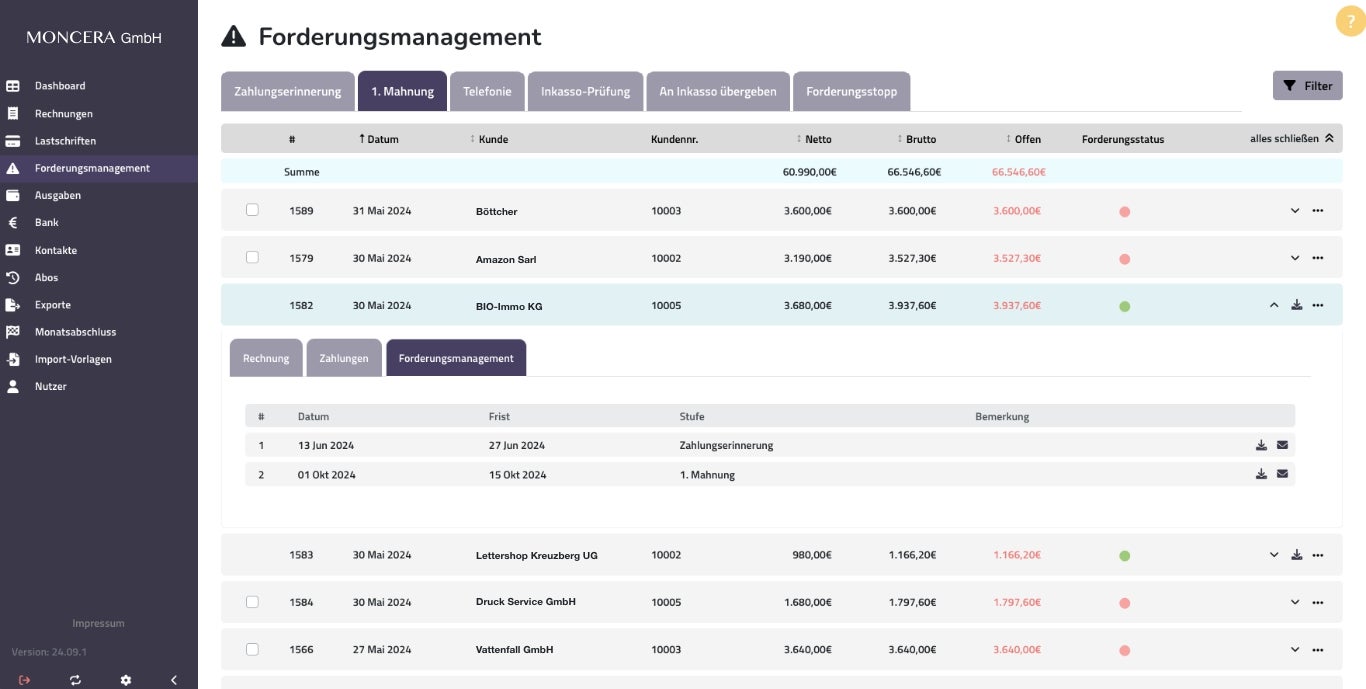Expand the Druck Service GmbH row
This screenshot has height=689, width=1366.
[1295, 602]
